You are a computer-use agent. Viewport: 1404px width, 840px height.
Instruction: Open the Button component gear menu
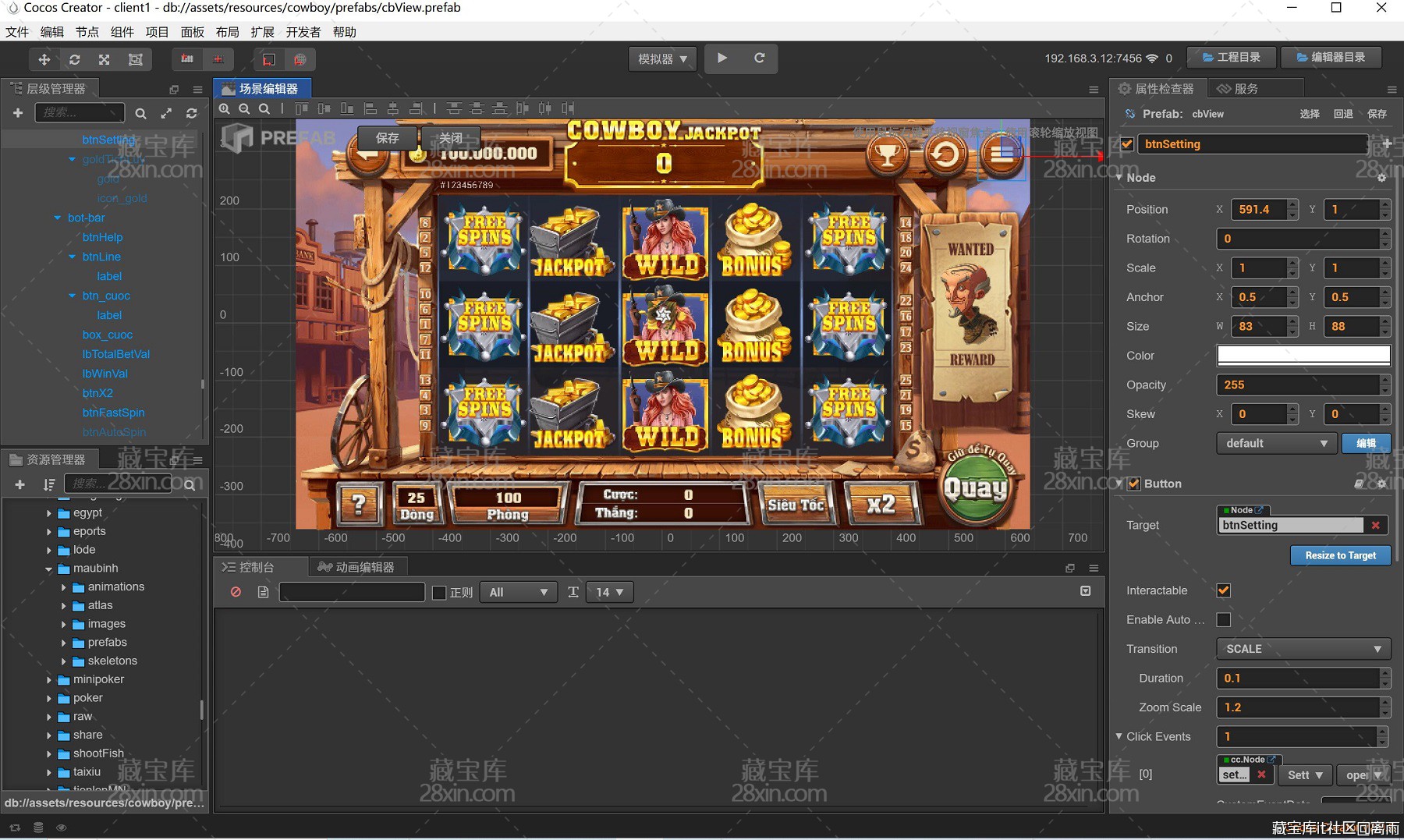click(1381, 484)
